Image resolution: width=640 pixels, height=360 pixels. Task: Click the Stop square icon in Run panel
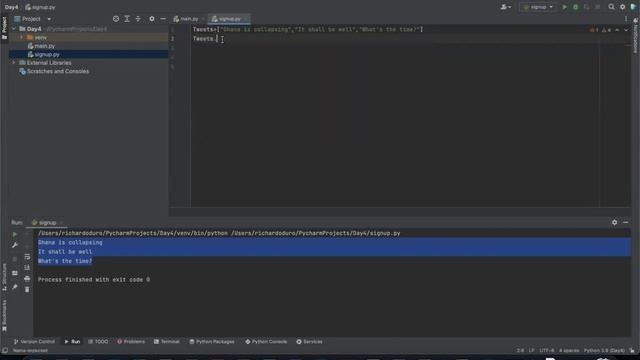tap(15, 259)
